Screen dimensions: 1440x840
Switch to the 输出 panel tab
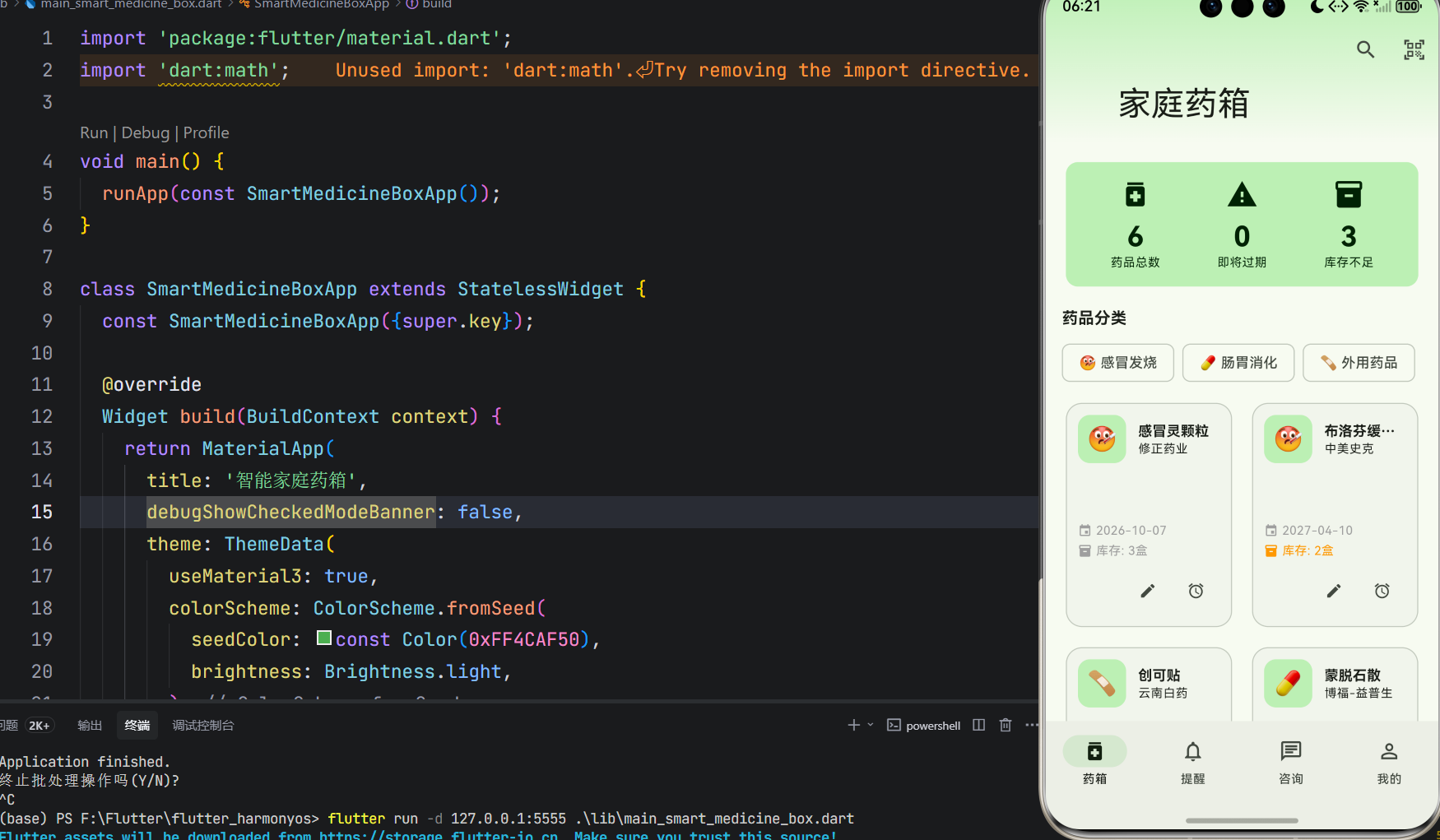click(90, 725)
